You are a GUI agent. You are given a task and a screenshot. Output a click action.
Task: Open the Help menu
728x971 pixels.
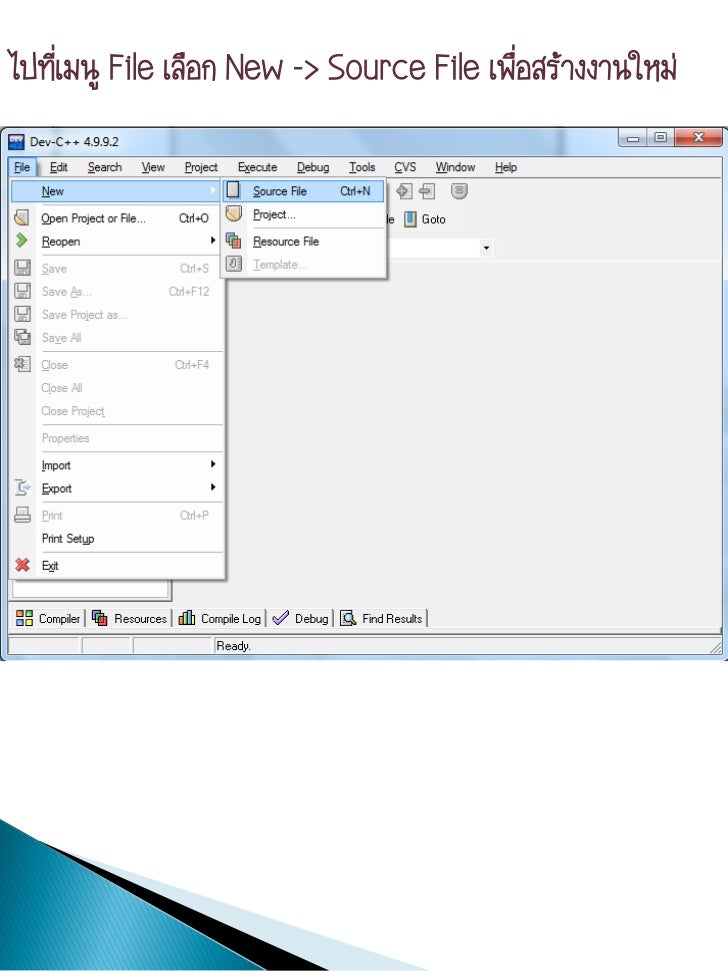(506, 167)
